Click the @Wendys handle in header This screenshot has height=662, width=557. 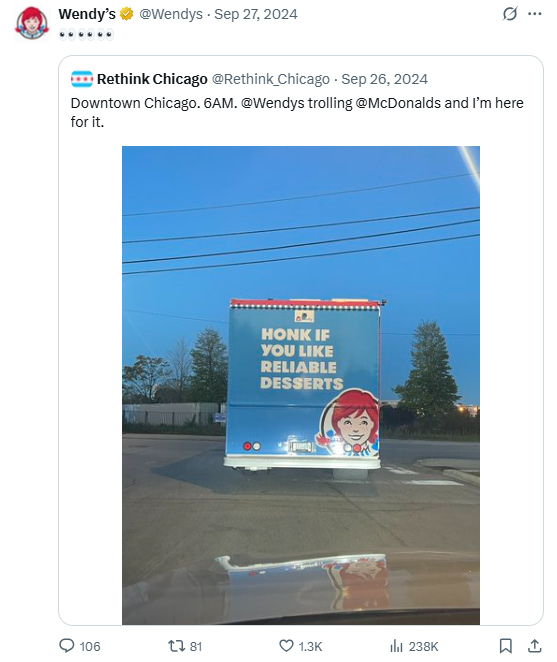[171, 14]
